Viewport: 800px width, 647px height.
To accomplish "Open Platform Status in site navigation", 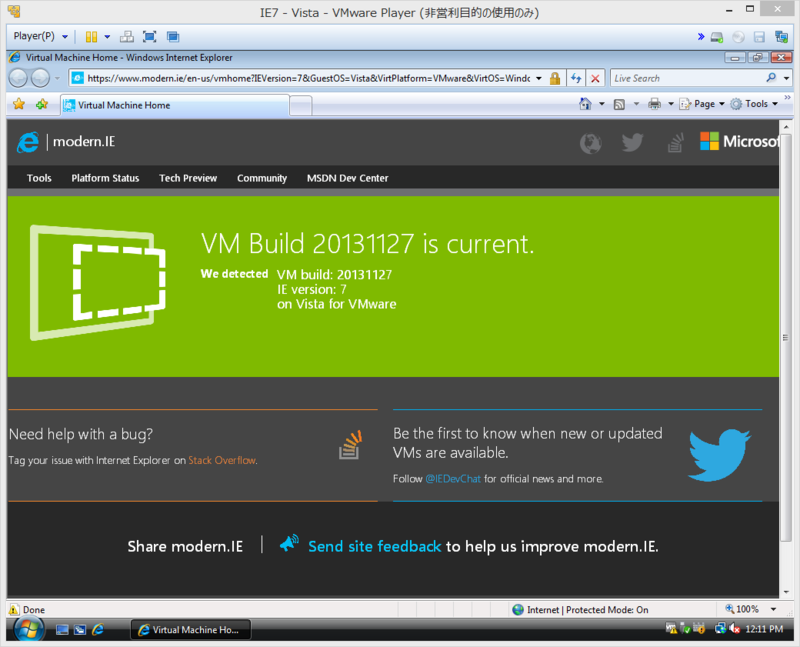I will [x=105, y=178].
